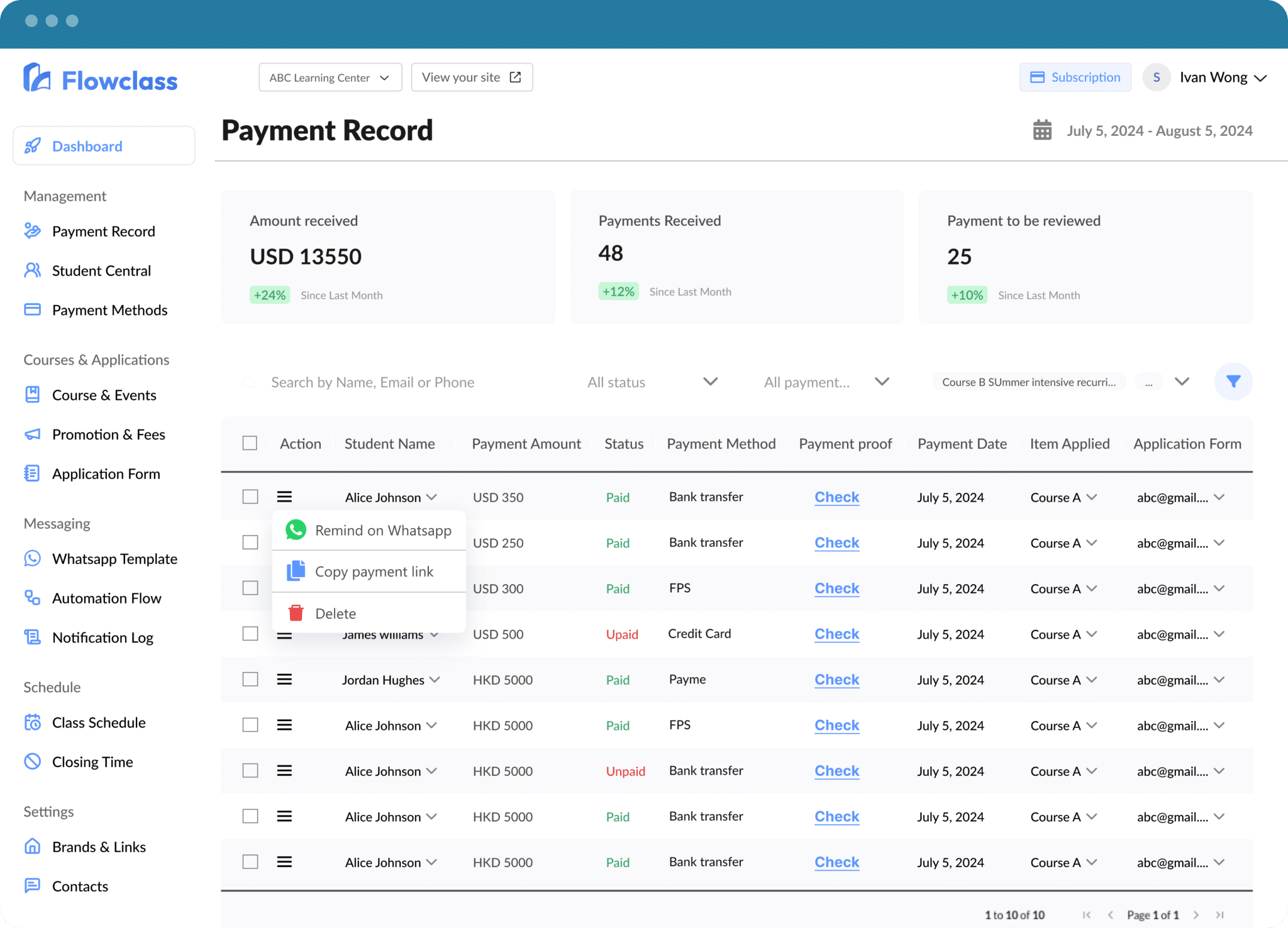Click the Dashboard button
The width and height of the screenshot is (1288, 928).
[x=104, y=146]
